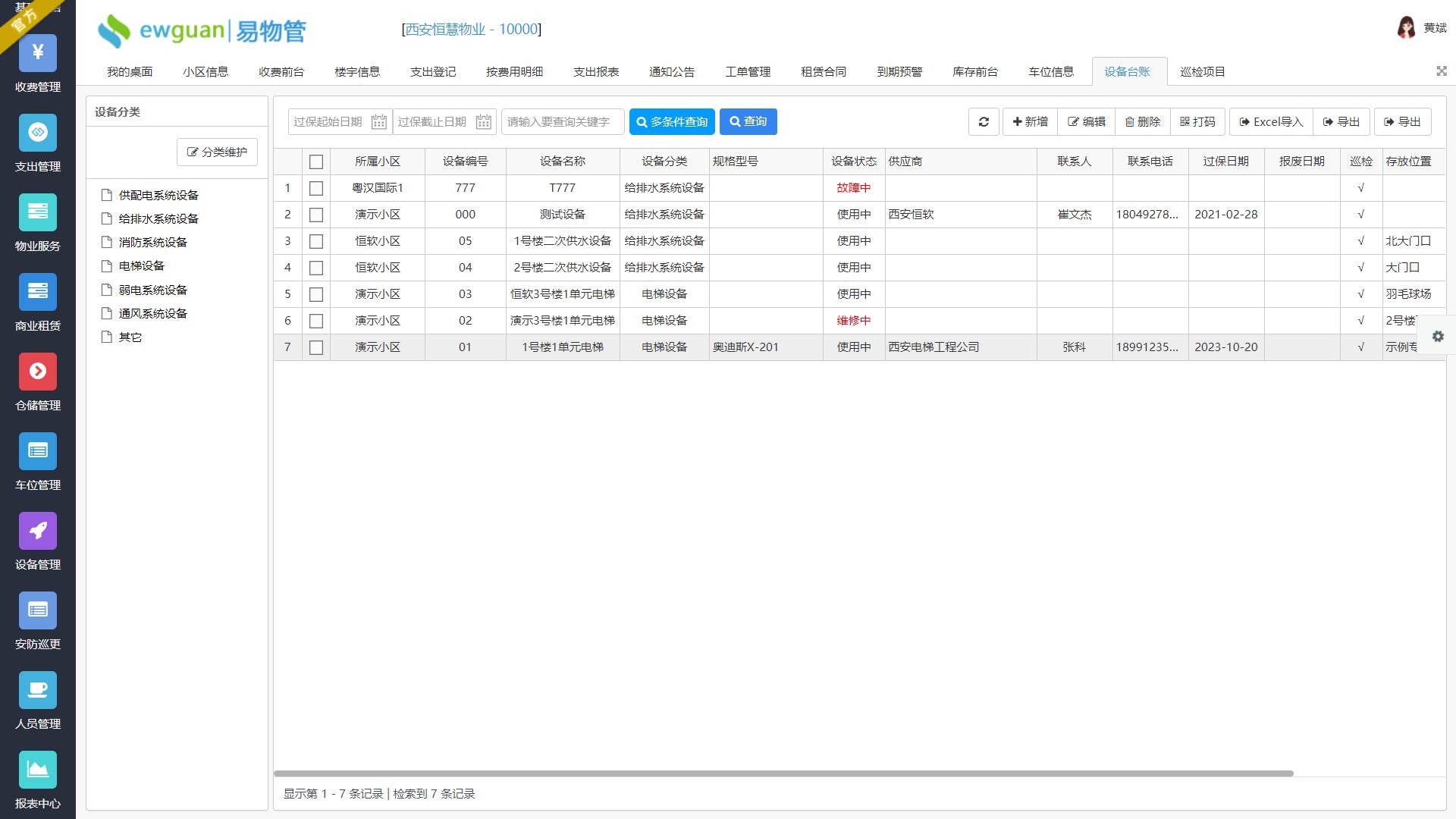Screen dimensions: 1456x819
Task: Open the 设备管理 rocket icon
Action: click(38, 531)
